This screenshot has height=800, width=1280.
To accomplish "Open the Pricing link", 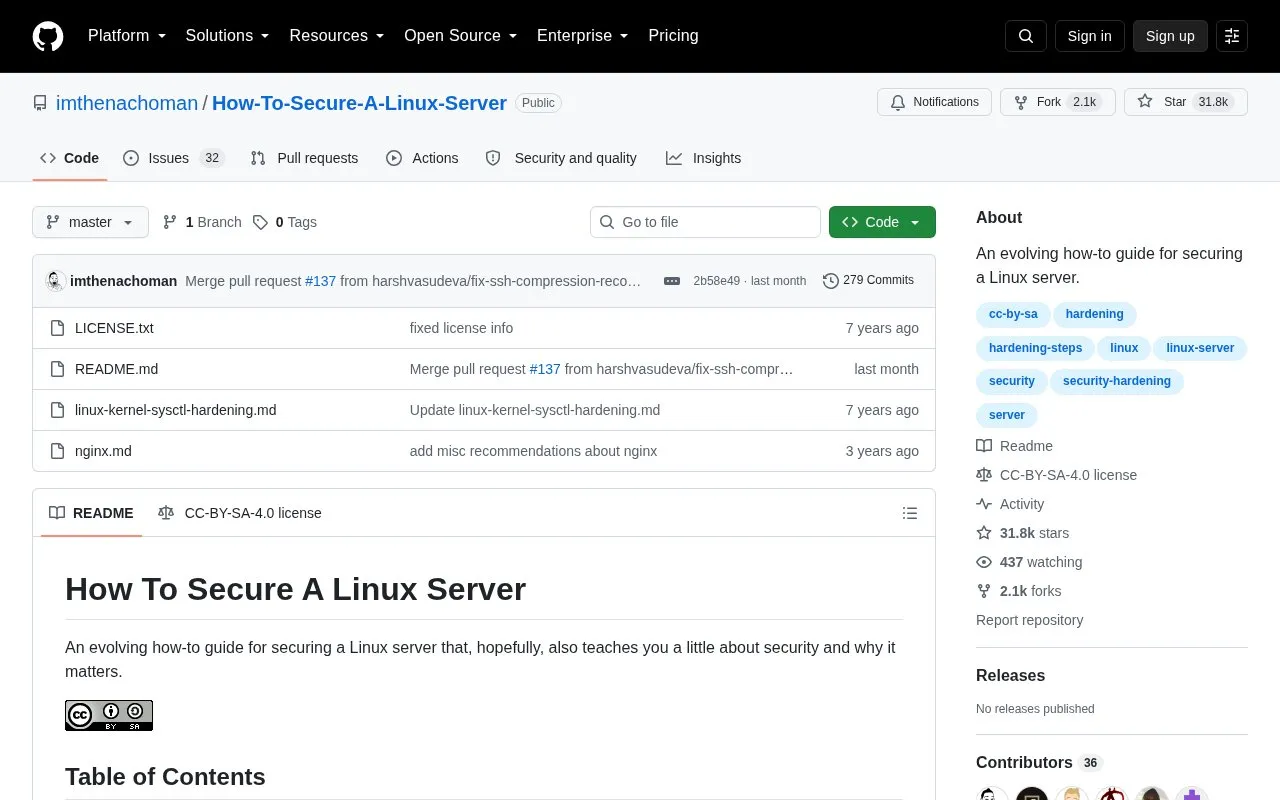I will click(673, 36).
